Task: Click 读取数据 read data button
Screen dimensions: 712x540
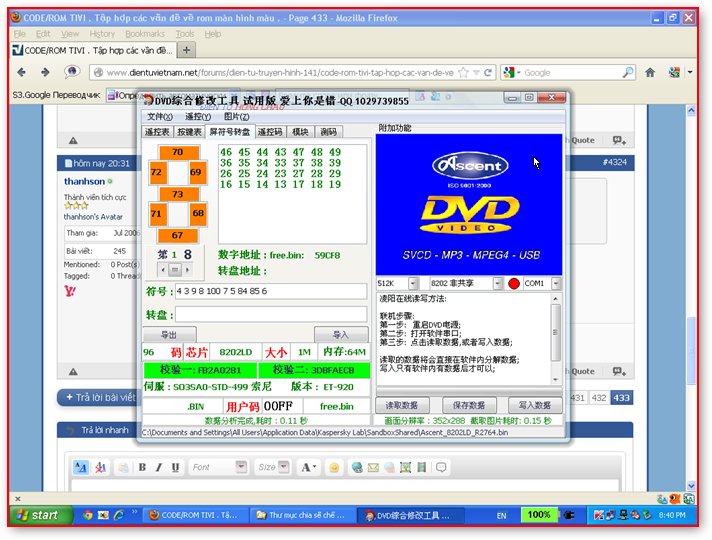Action: pyautogui.click(x=401, y=405)
